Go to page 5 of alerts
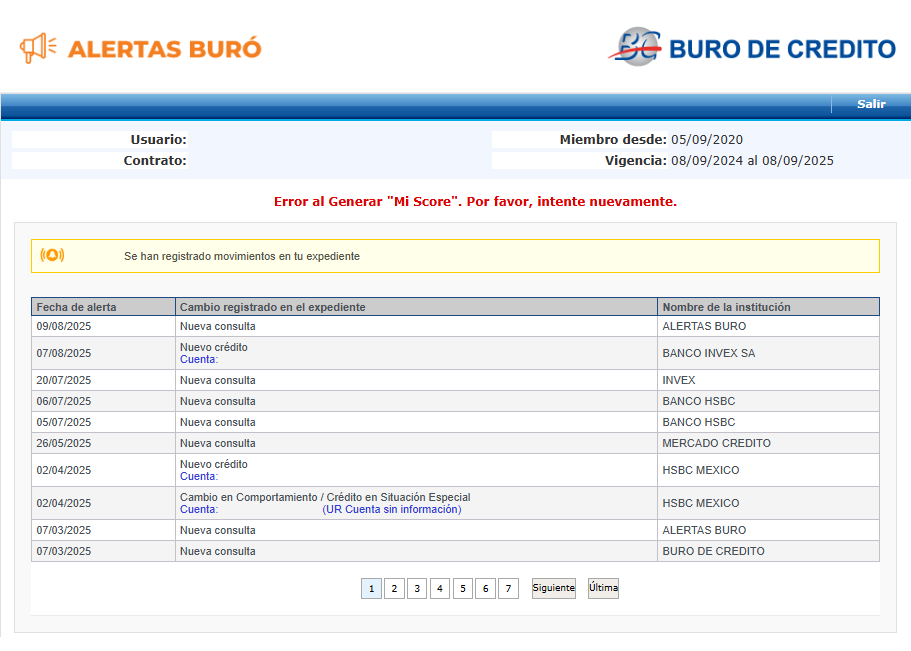911x651 pixels. tap(462, 588)
